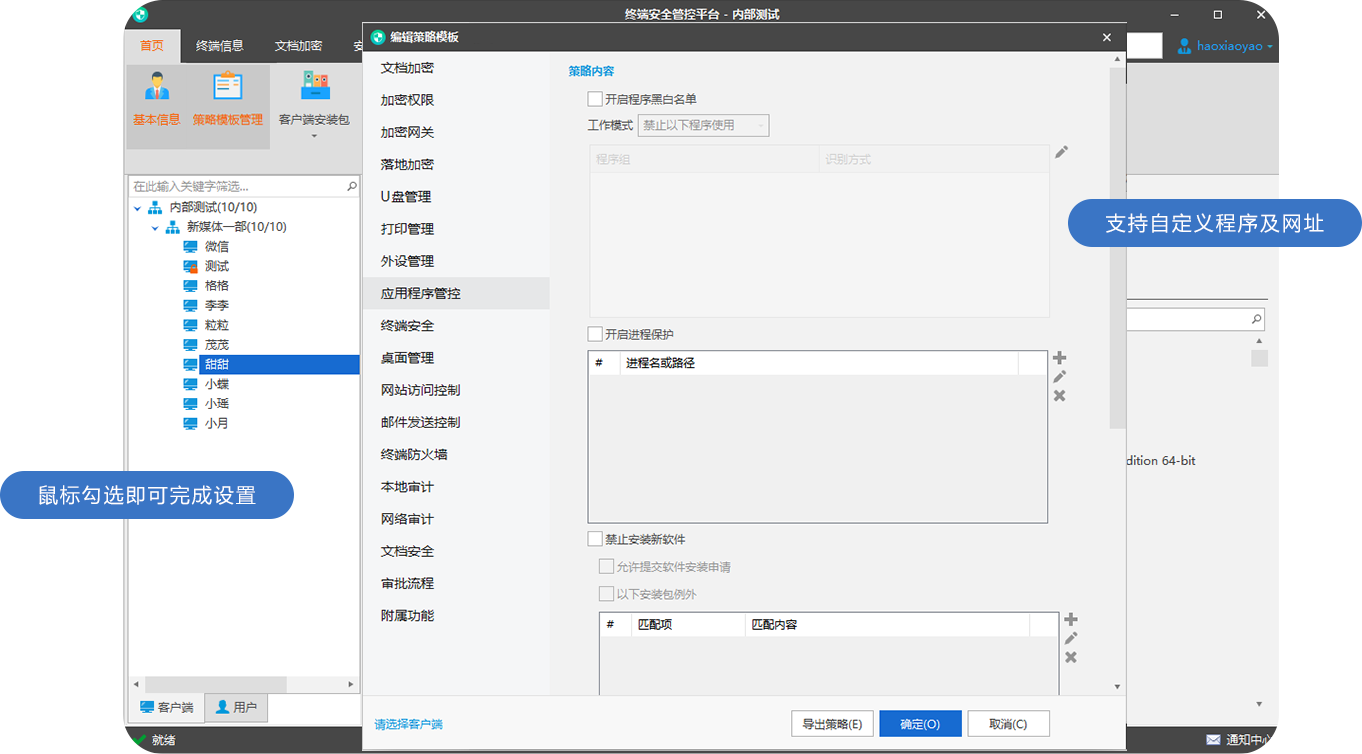
Task: Add a process via the plus icon
Action: [x=1059, y=357]
